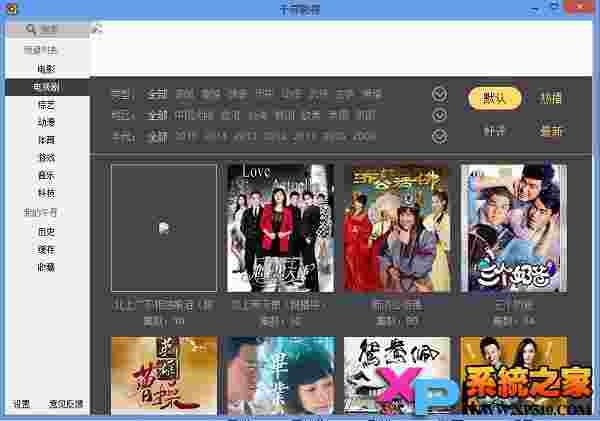
Task: Open 历史 watch history in sidebar
Action: click(x=46, y=232)
